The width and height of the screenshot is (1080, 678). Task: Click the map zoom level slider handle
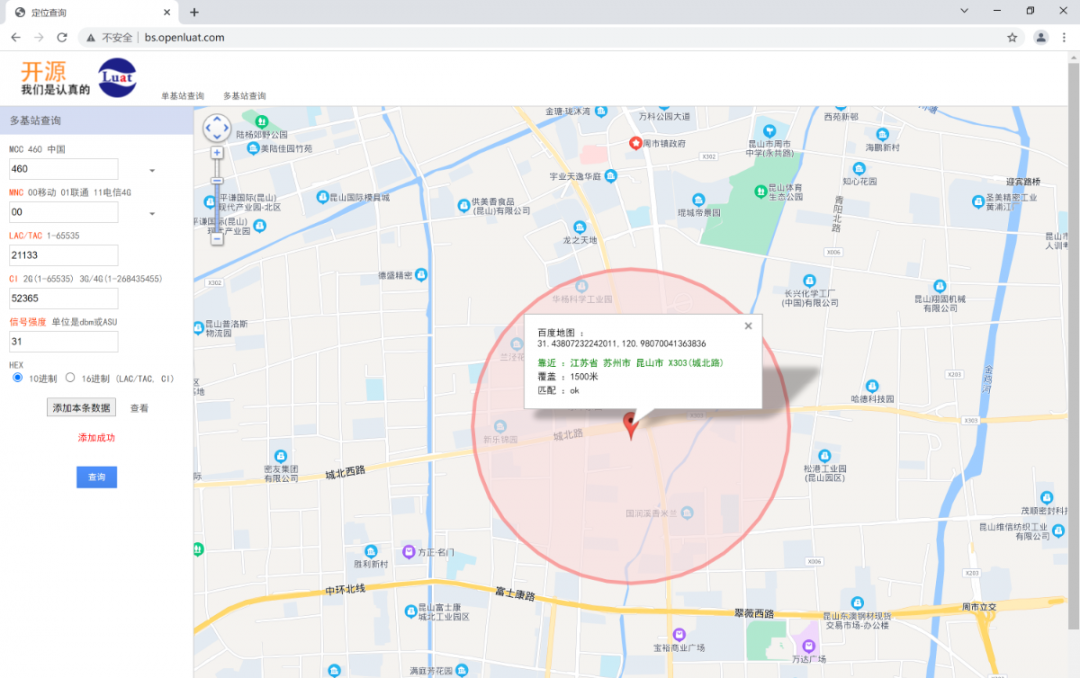[217, 181]
